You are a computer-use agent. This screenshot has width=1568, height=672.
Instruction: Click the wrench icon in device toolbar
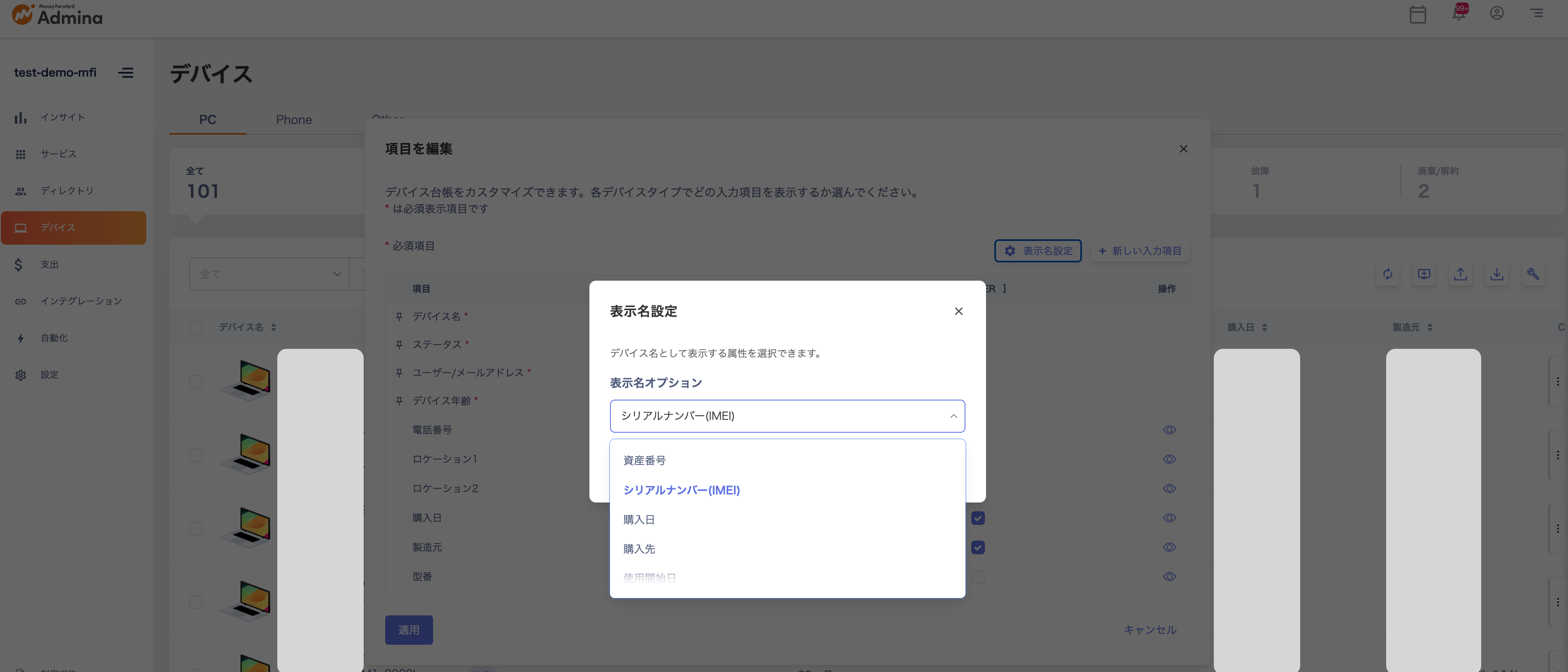pyautogui.click(x=1533, y=274)
